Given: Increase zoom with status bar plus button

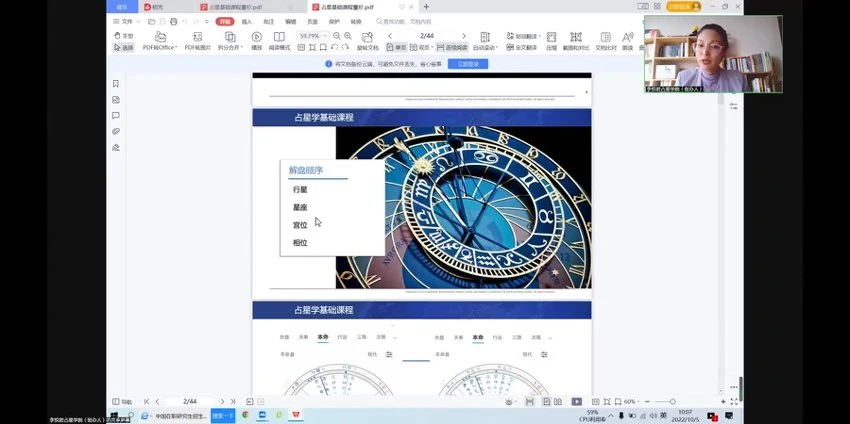Looking at the screenshot, I should click(x=723, y=402).
